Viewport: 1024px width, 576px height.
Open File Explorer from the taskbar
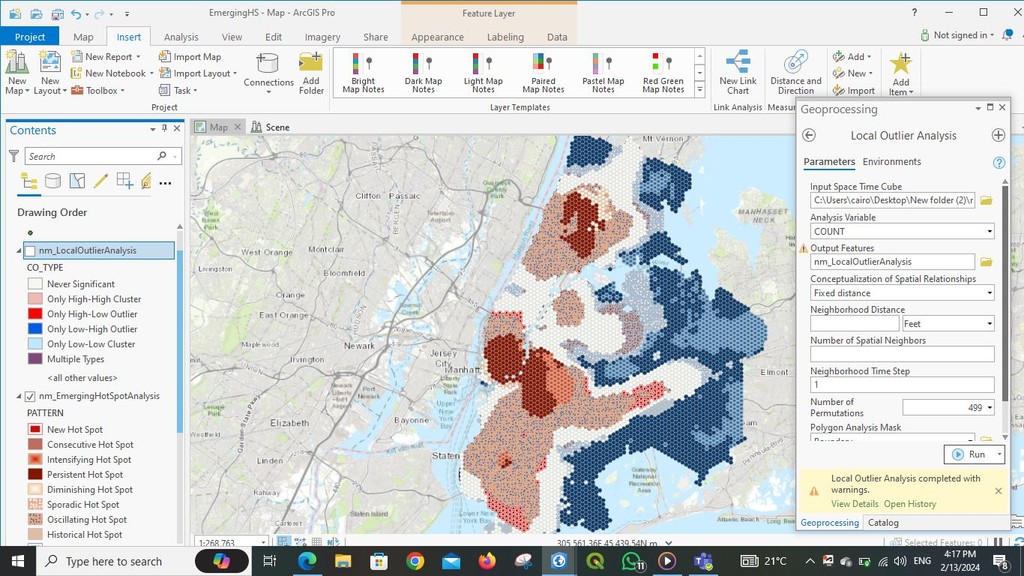point(343,560)
